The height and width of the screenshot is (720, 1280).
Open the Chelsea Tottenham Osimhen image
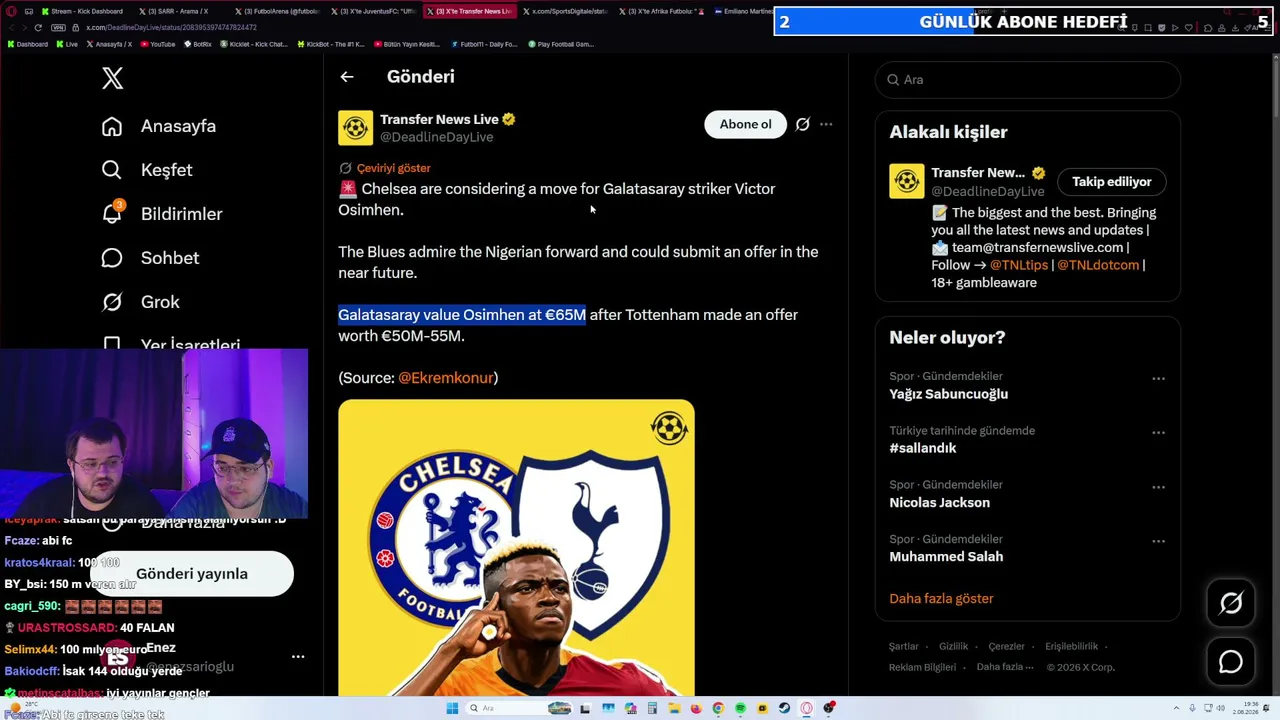(x=516, y=547)
